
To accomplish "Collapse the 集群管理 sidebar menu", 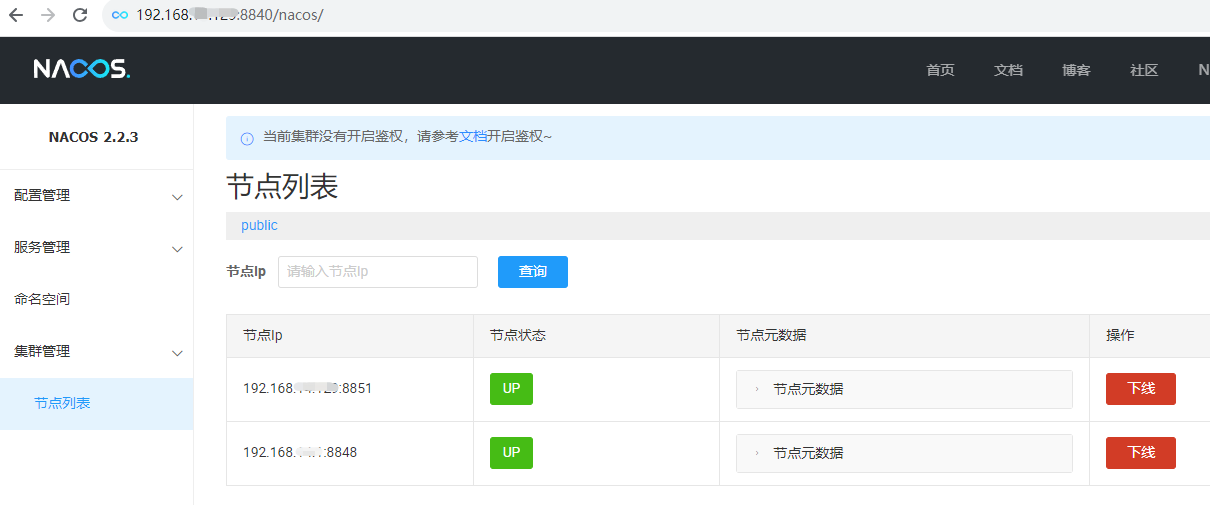I will tap(97, 352).
